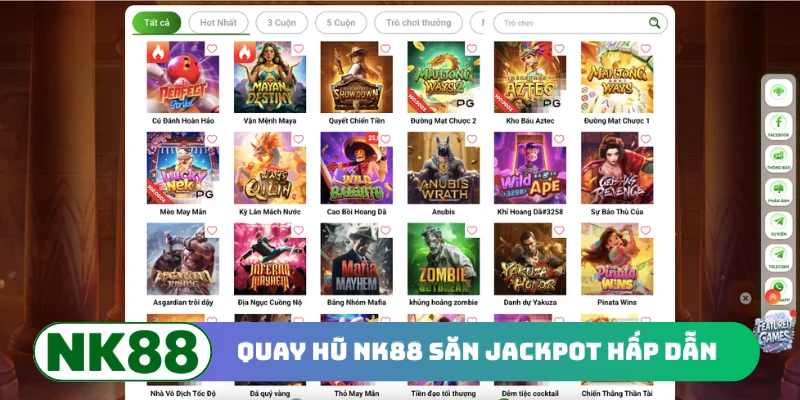Open the 5 Cuộn category tab
The height and width of the screenshot is (400, 800).
[x=341, y=23]
